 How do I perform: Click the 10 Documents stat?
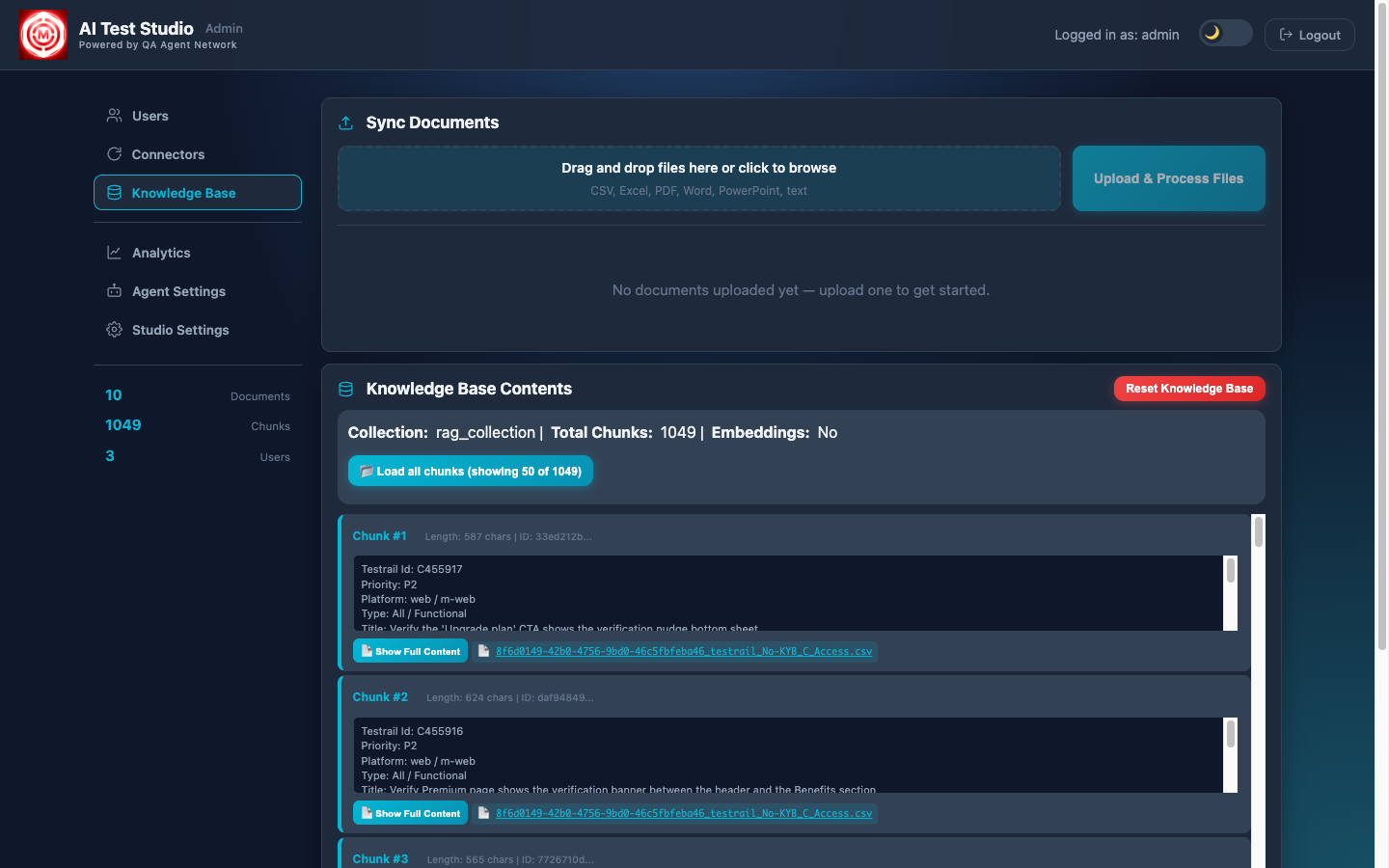coord(198,395)
